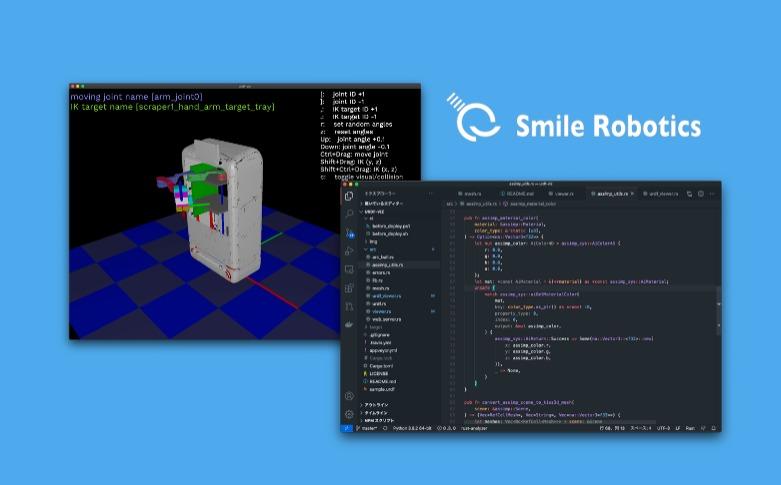Open Cargo.toml in the file tree
The width and height of the screenshot is (781, 485).
tap(381, 366)
